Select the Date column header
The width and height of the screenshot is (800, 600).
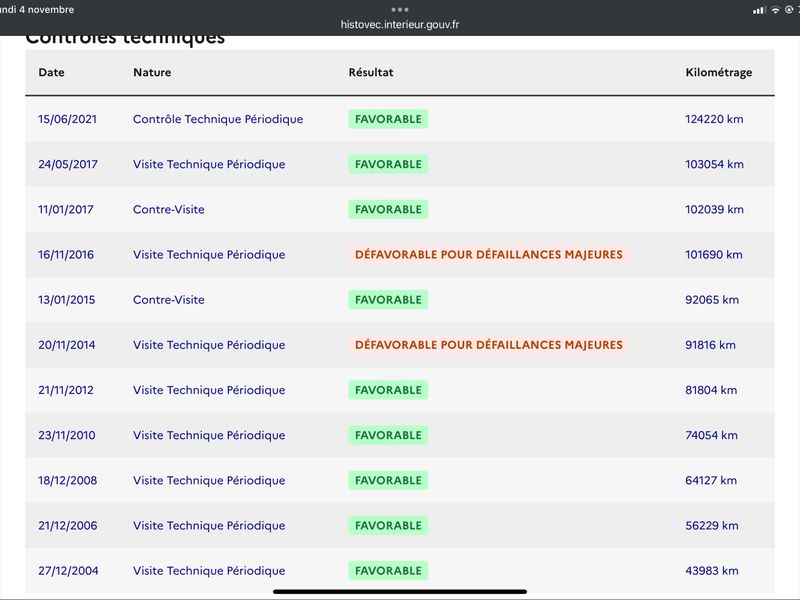[x=52, y=72]
